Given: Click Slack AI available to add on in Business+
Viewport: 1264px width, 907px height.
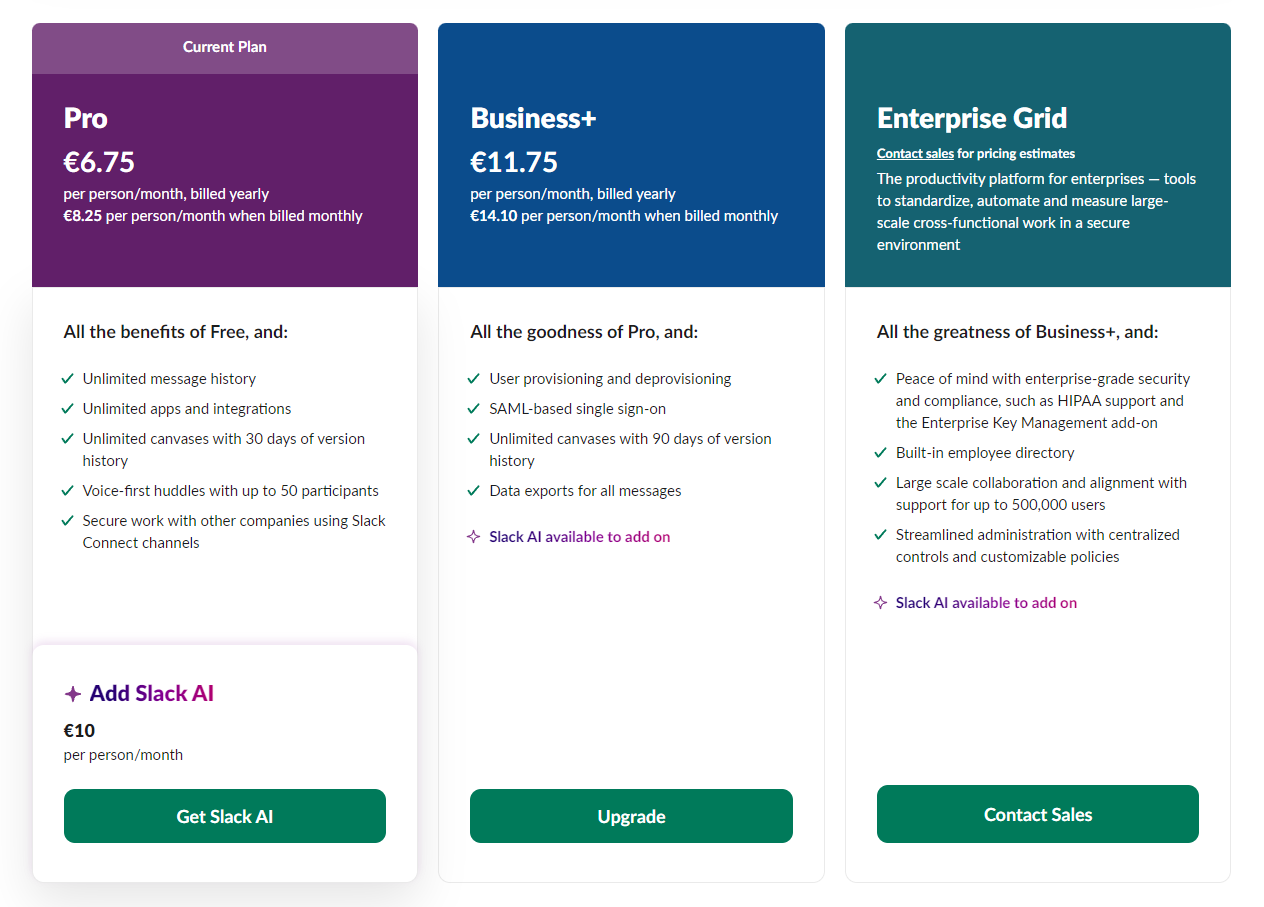Looking at the screenshot, I should click(x=579, y=537).
